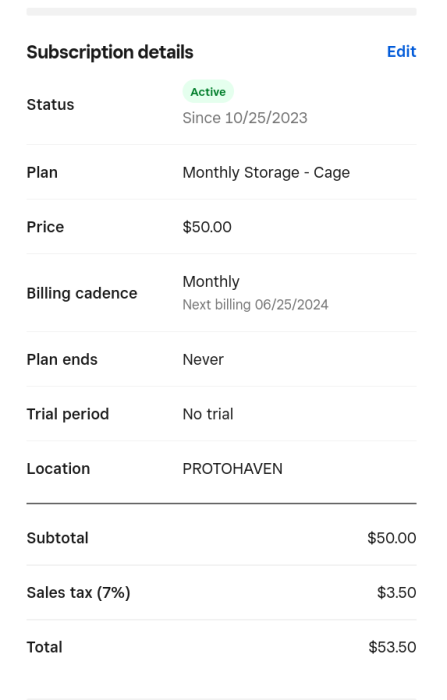Image resolution: width=447 pixels, height=700 pixels.
Task: Click the Billing cadence label
Action: [x=82, y=293]
